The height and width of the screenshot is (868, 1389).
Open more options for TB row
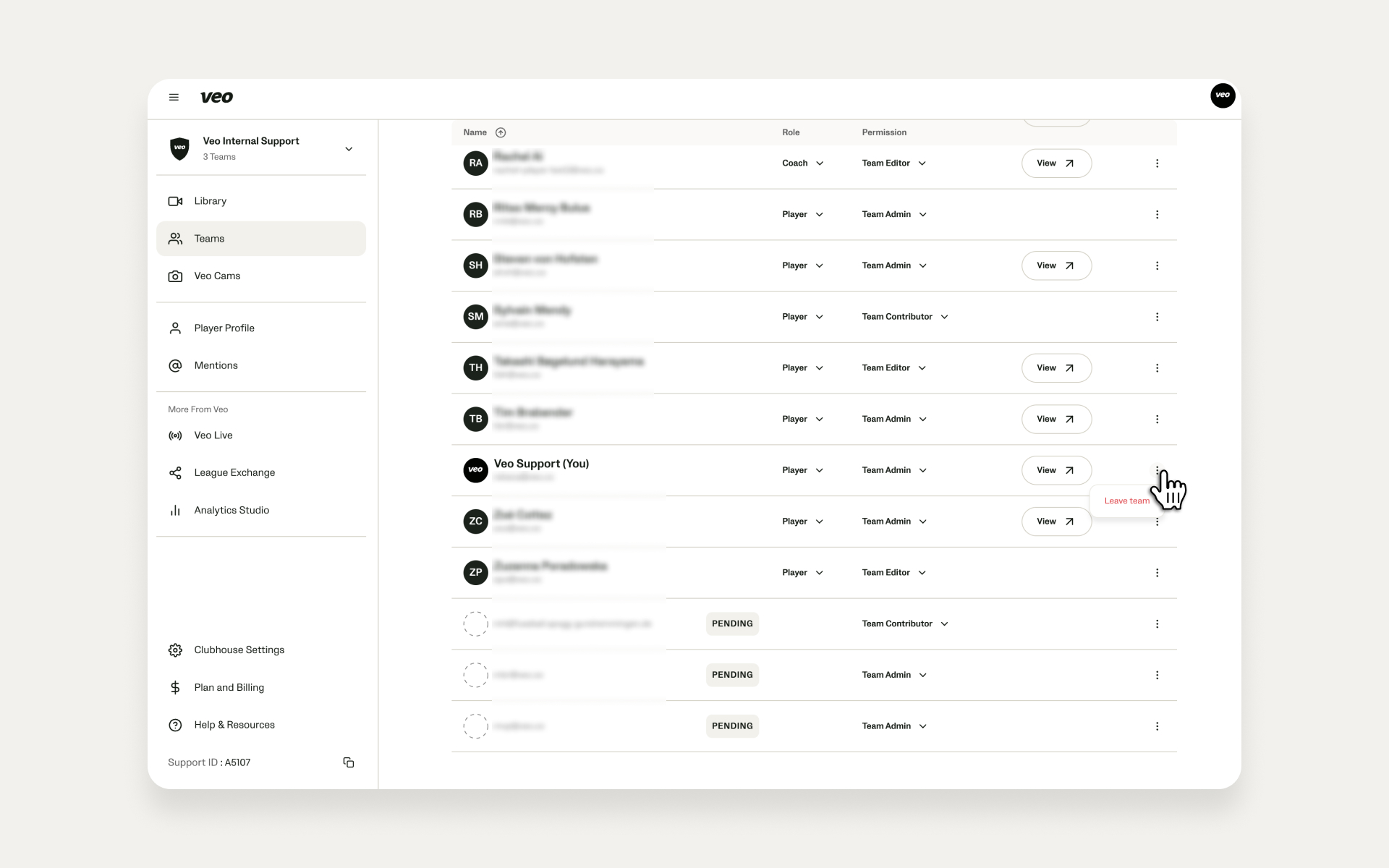[x=1157, y=420]
